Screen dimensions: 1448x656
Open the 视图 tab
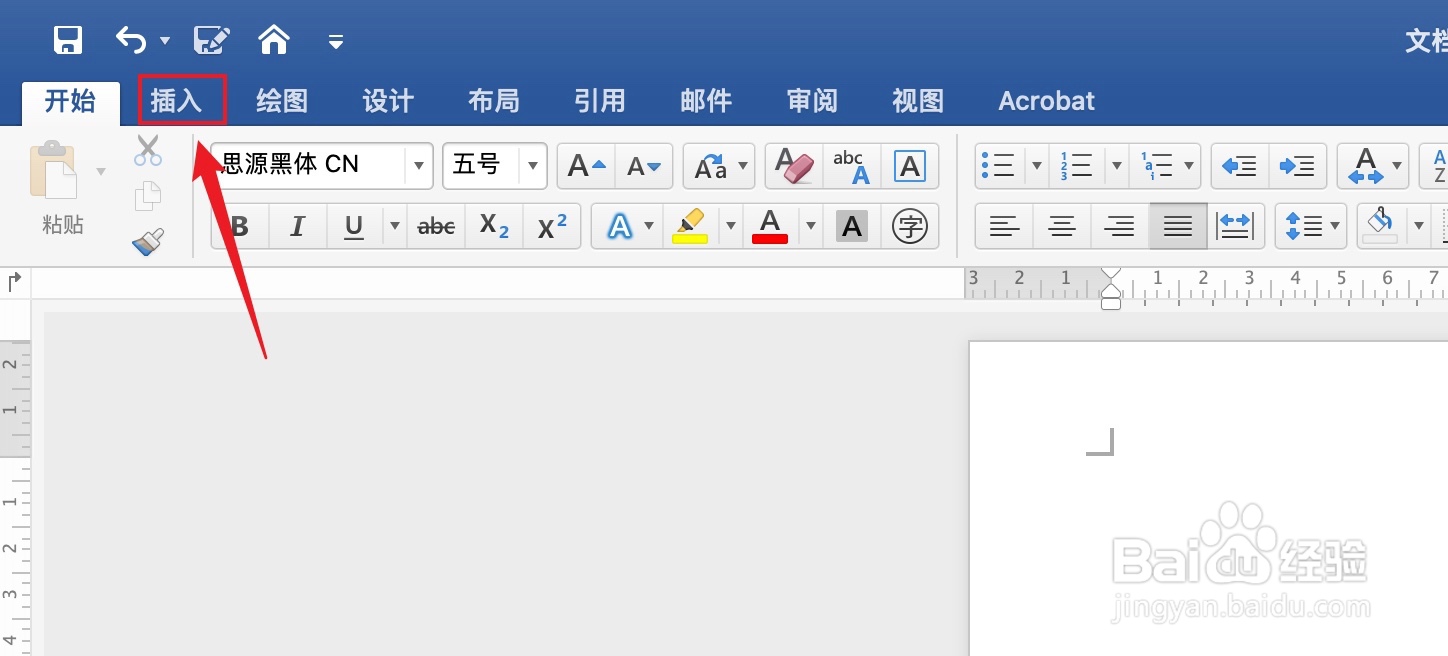918,101
